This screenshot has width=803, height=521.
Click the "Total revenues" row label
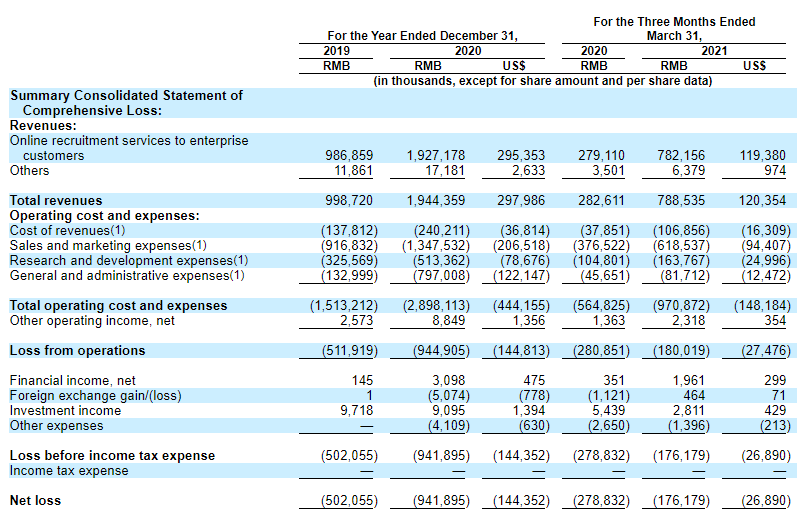[56, 201]
